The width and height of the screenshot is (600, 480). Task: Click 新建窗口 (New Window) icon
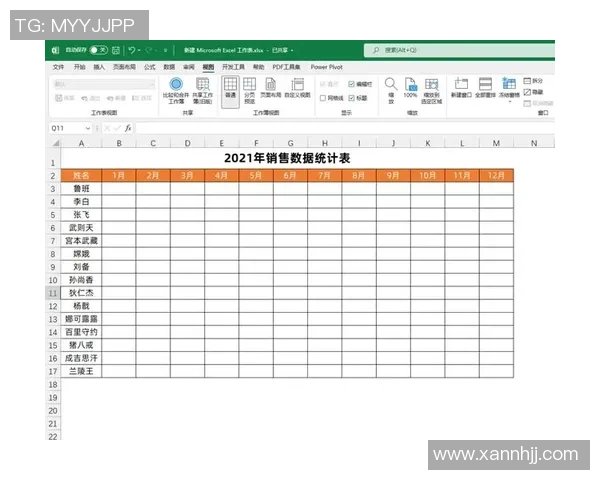pos(461,88)
